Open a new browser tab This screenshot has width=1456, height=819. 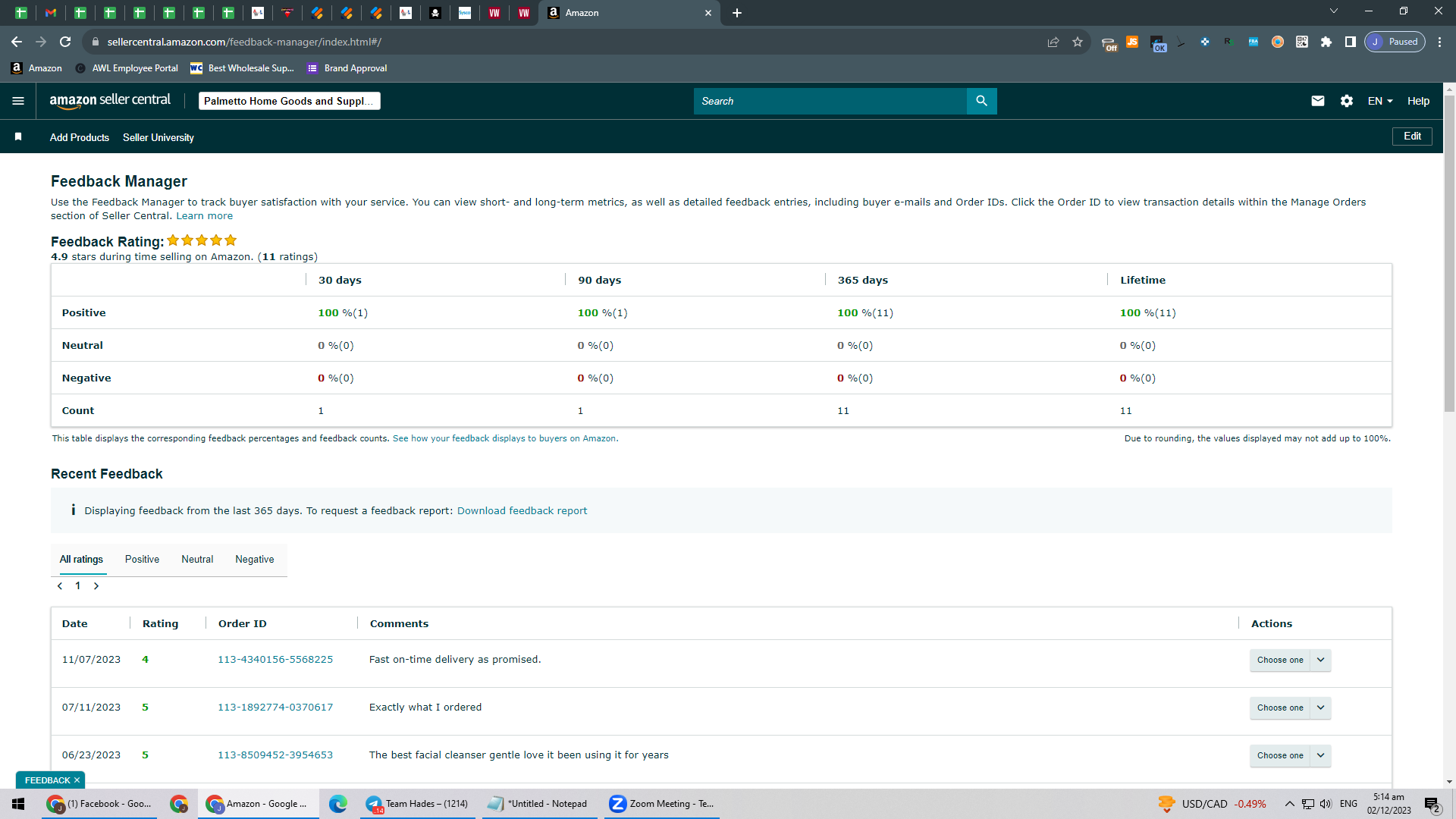click(x=737, y=13)
